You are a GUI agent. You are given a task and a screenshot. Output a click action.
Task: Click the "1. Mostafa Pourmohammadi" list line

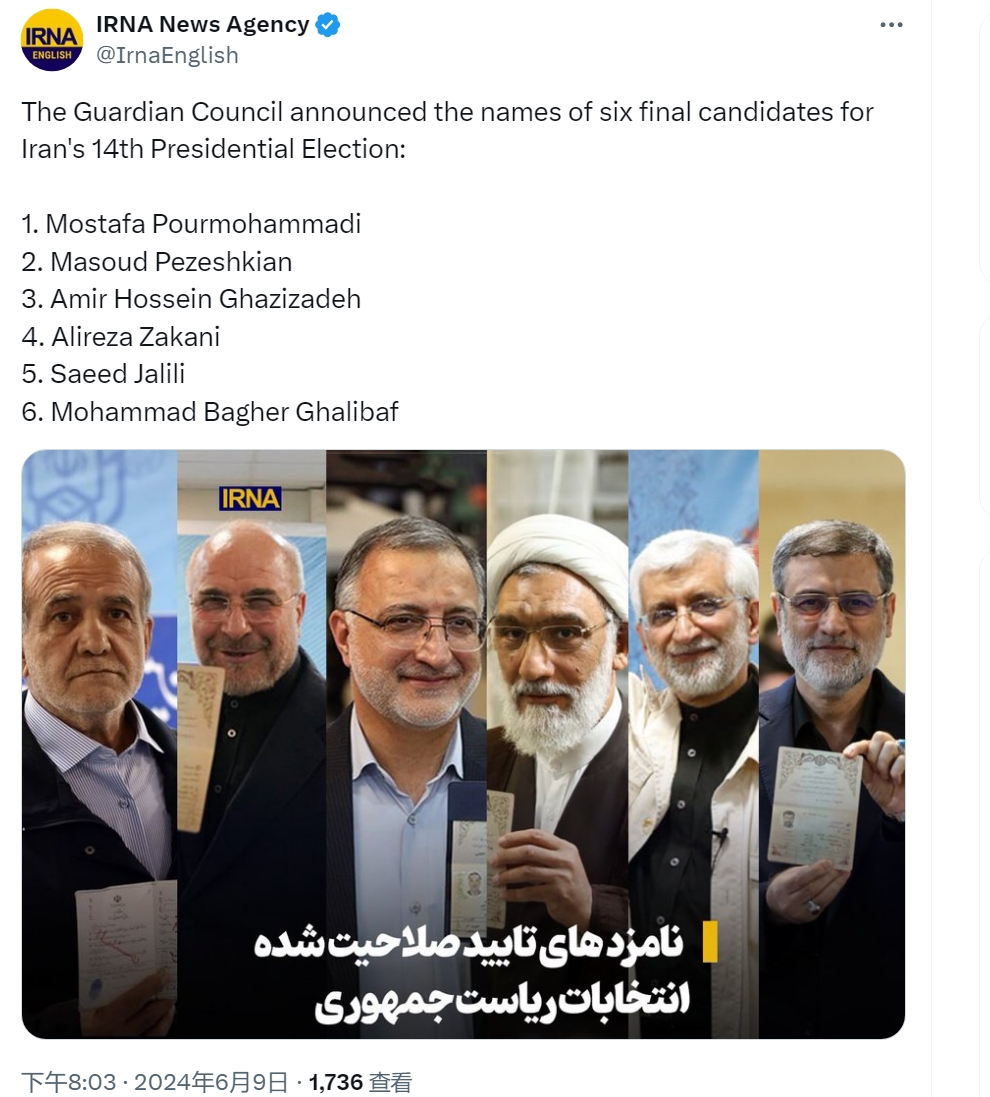191,224
